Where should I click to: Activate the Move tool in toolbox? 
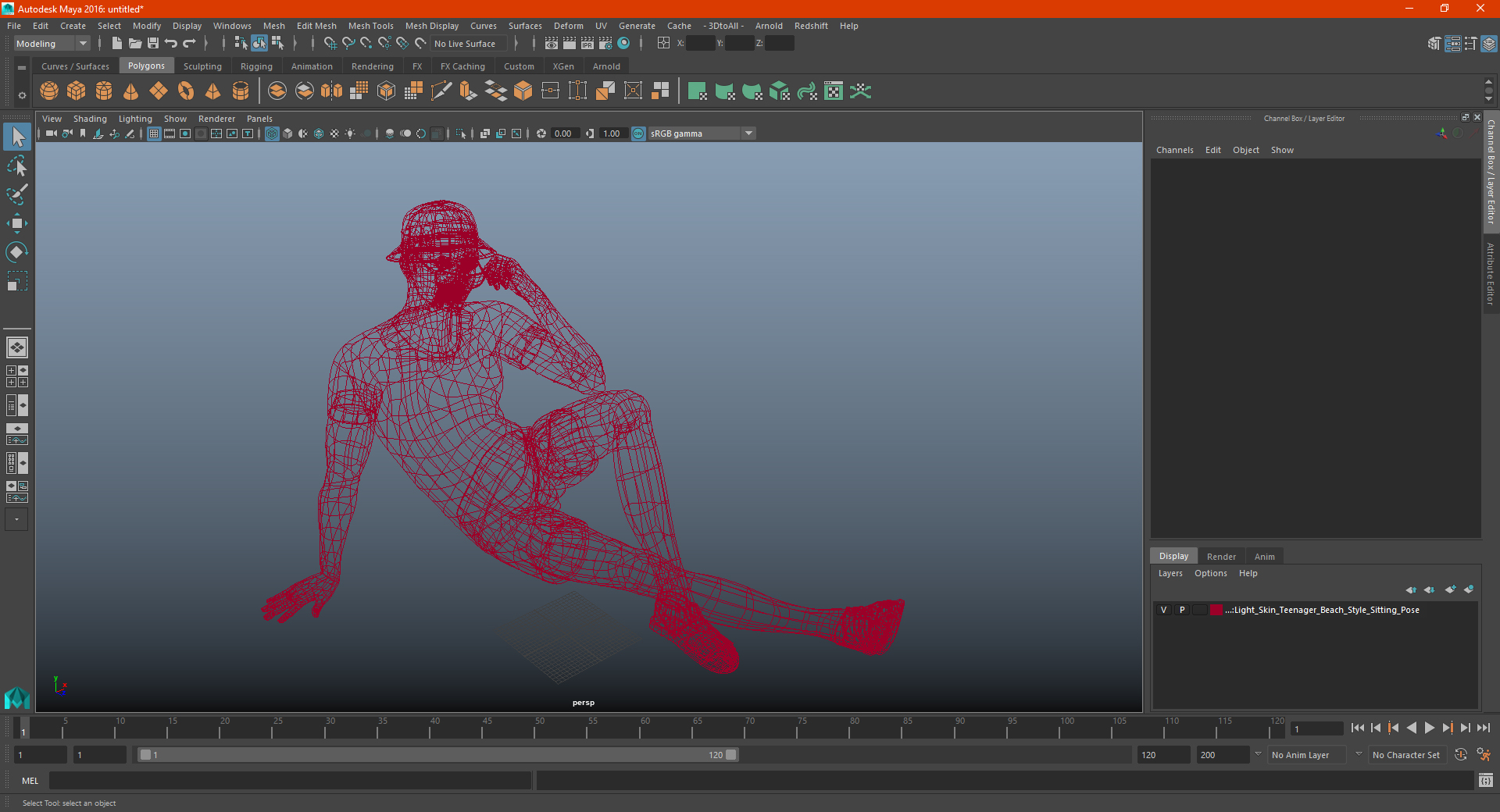click(17, 223)
